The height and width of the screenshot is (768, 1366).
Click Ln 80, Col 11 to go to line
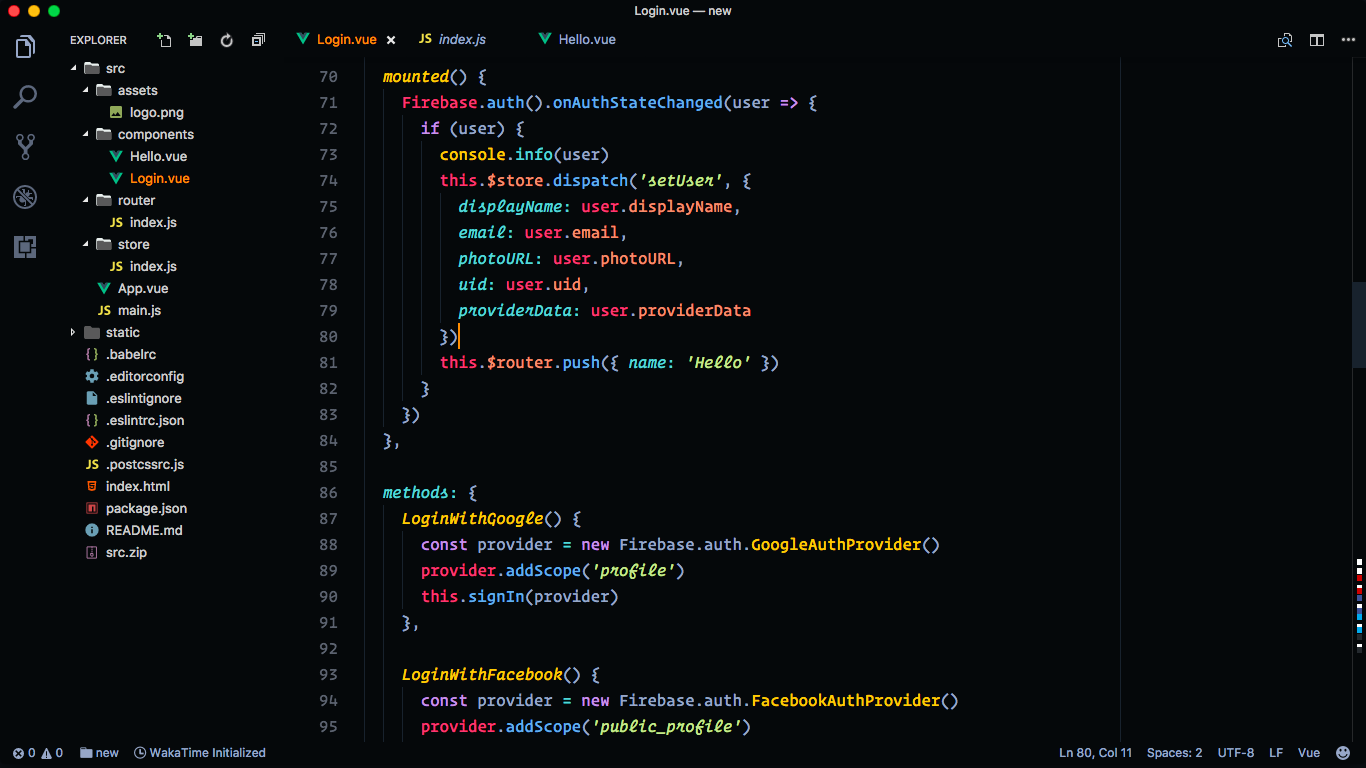pyautogui.click(x=1096, y=753)
